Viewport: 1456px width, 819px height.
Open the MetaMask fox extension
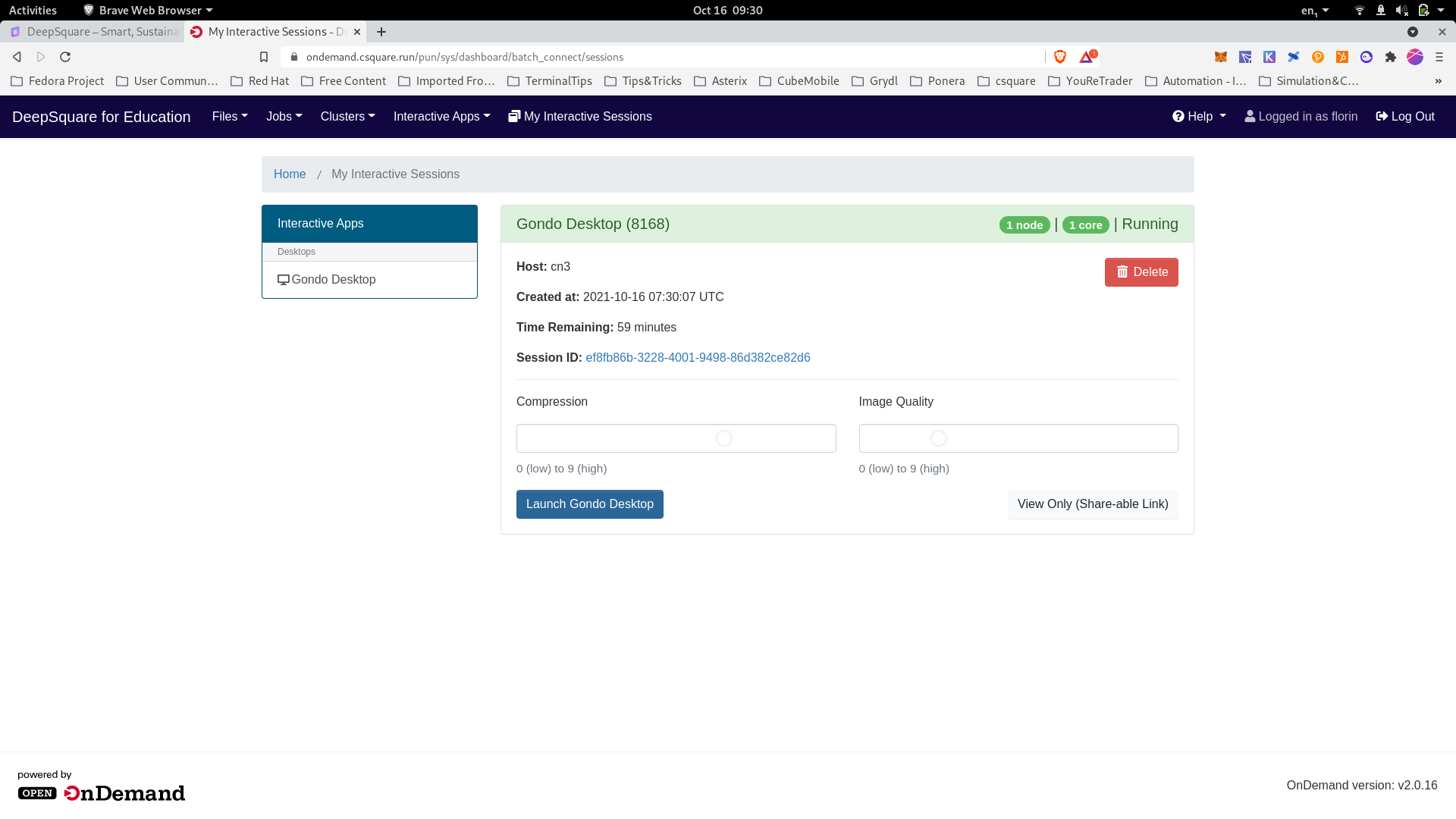(1221, 57)
